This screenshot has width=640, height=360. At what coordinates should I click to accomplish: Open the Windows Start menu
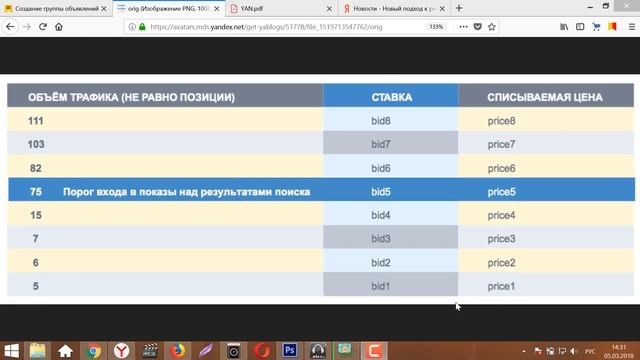tap(11, 351)
